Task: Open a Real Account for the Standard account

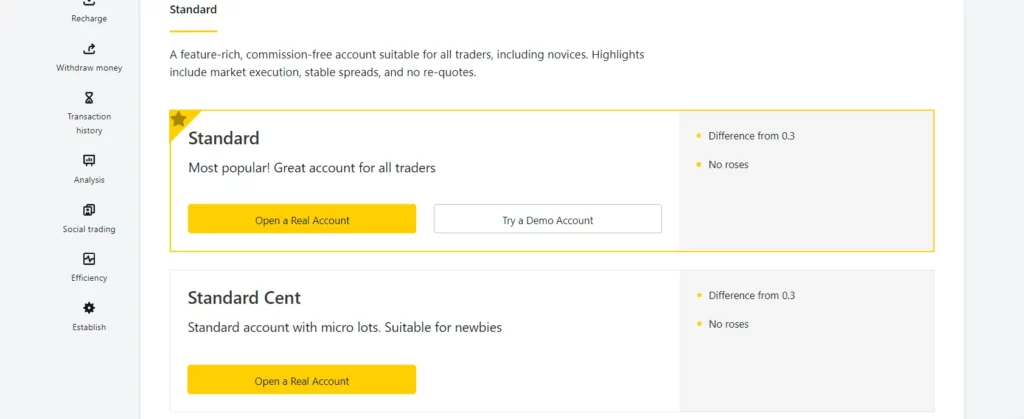Action: (302, 220)
